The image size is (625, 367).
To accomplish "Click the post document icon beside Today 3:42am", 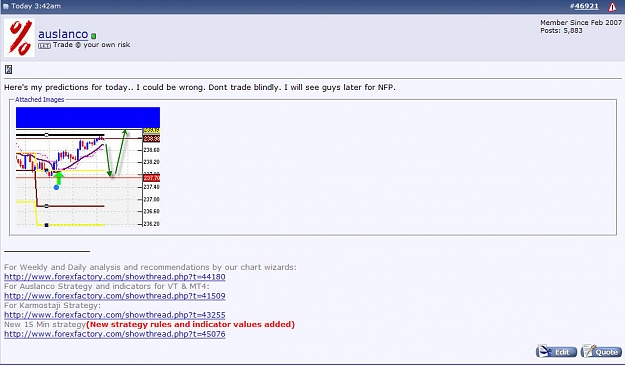I will 6,6.
